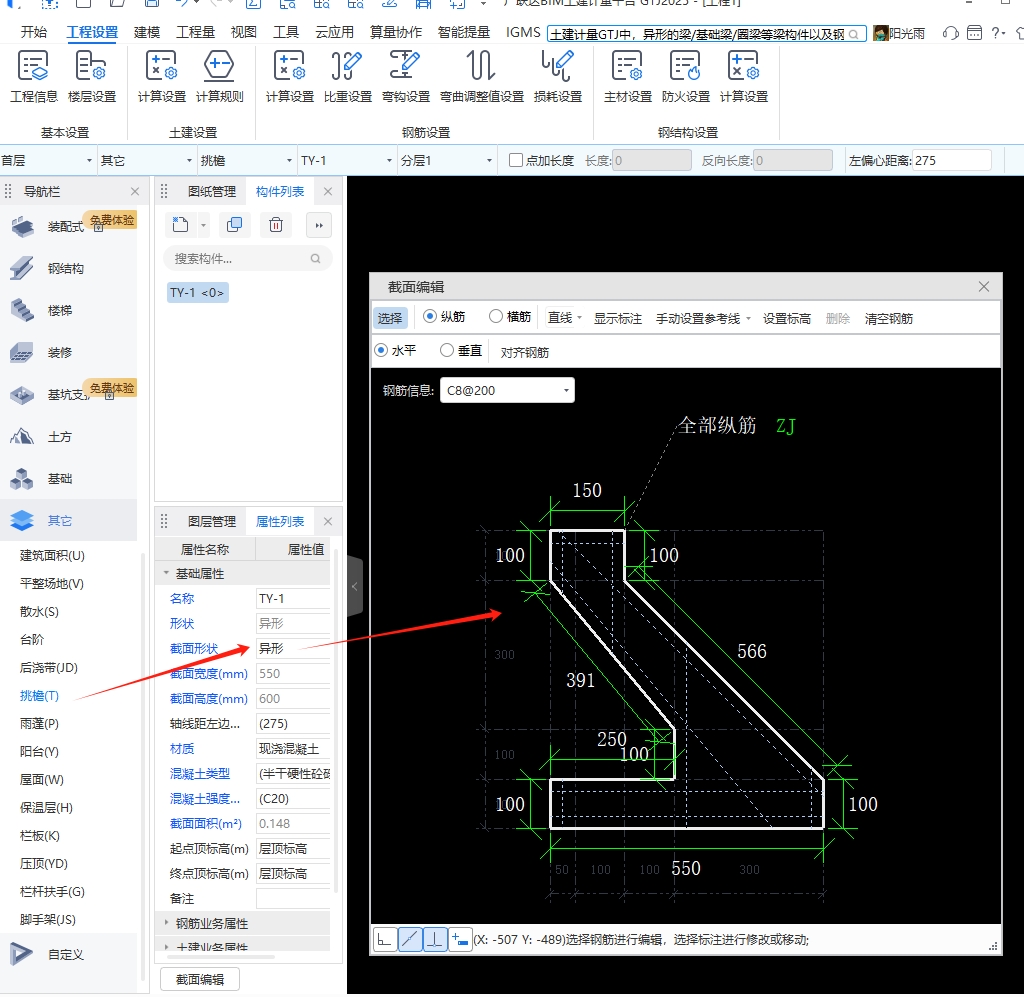Open 损耗设置 icon
1024x997 pixels.
point(558,77)
